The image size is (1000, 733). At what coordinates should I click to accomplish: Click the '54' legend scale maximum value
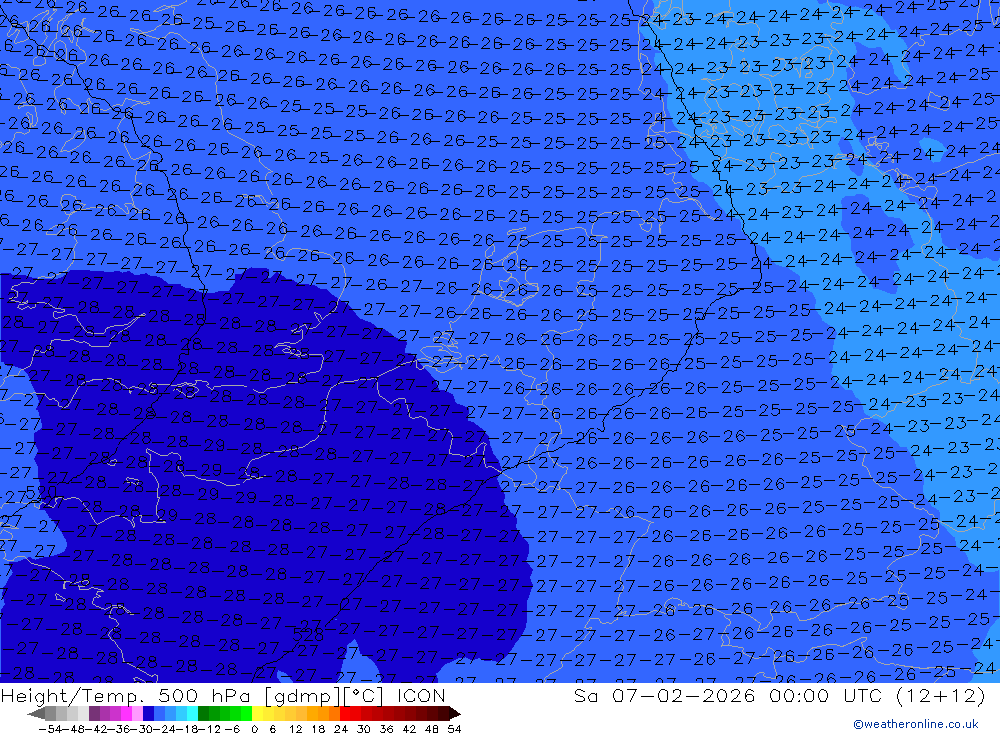454,729
